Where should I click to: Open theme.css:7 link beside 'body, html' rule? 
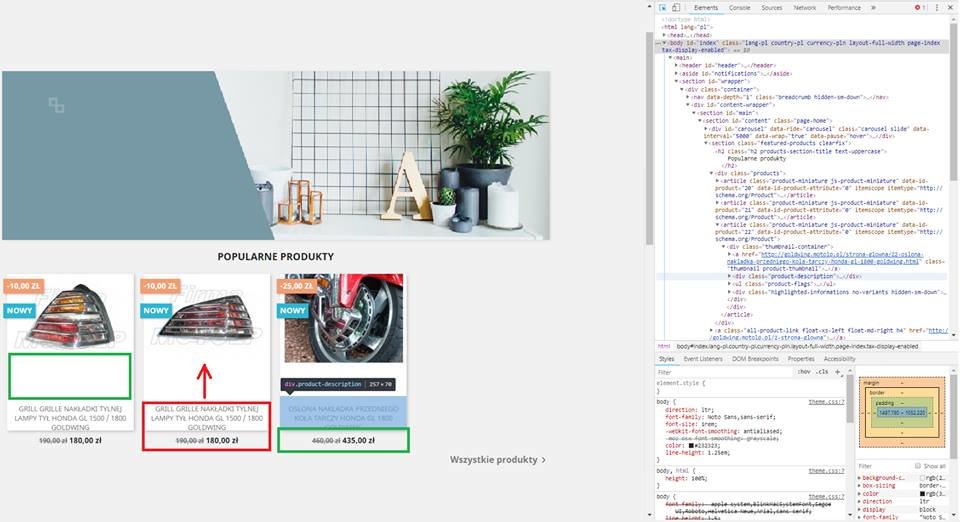click(827, 471)
